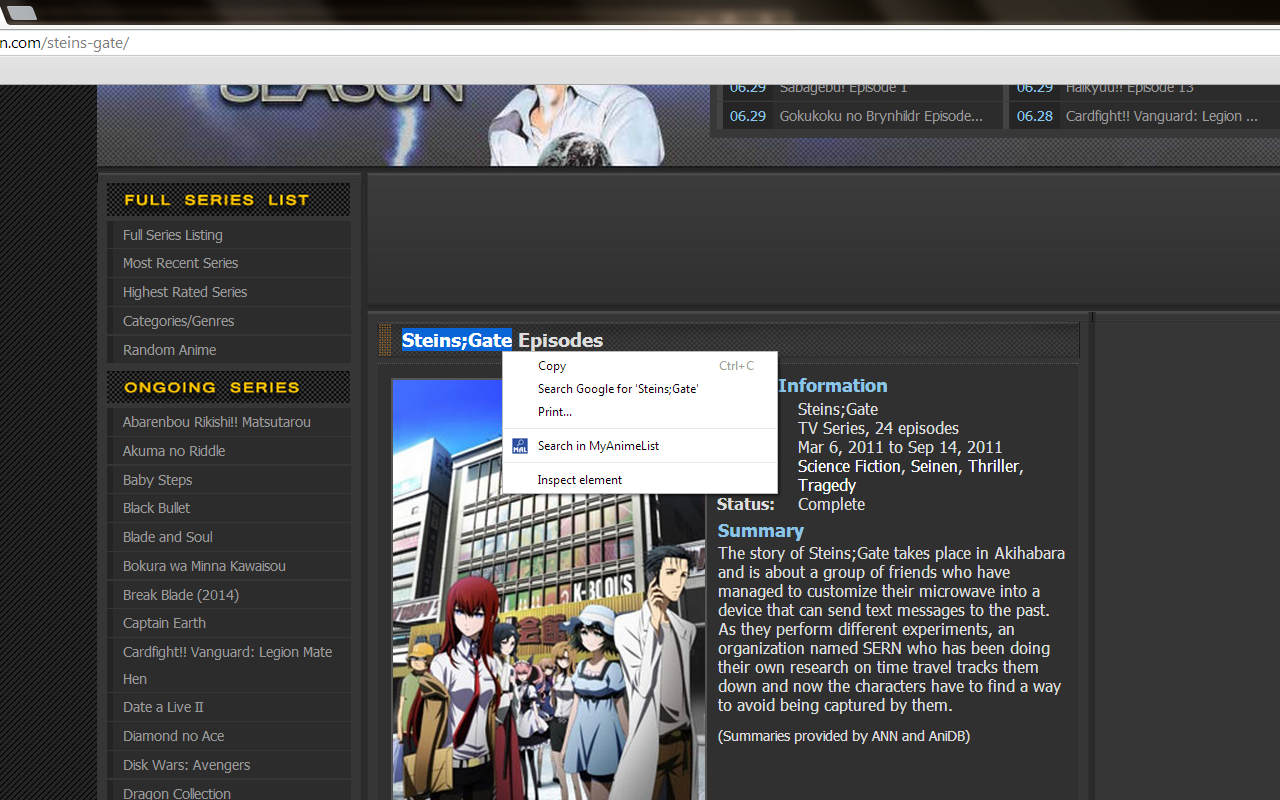Click the 'Complete' status value
Screen dimensions: 1280x800
831,504
